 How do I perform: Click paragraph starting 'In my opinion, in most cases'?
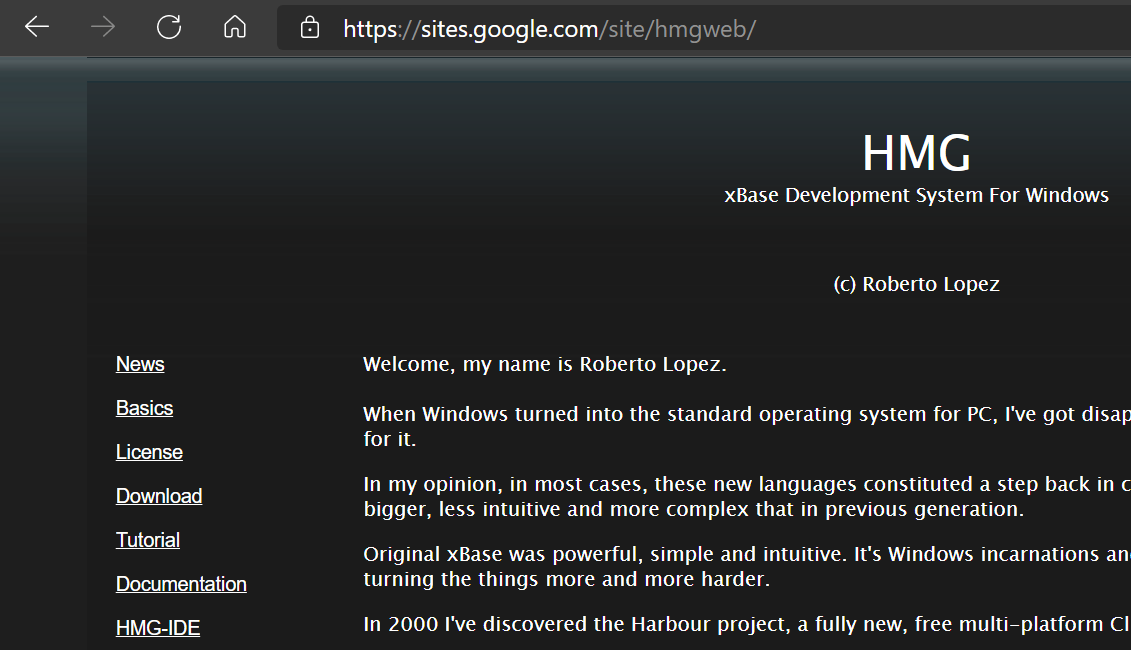click(x=747, y=496)
